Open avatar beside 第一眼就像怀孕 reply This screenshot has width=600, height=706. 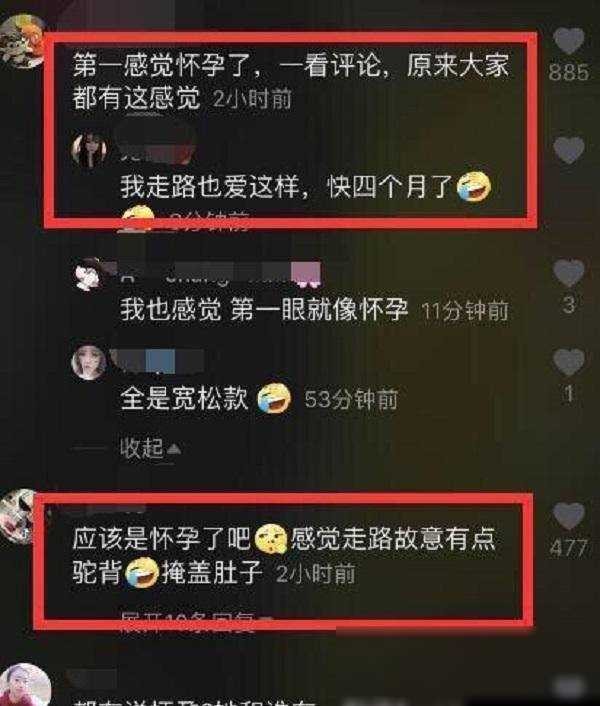point(89,274)
